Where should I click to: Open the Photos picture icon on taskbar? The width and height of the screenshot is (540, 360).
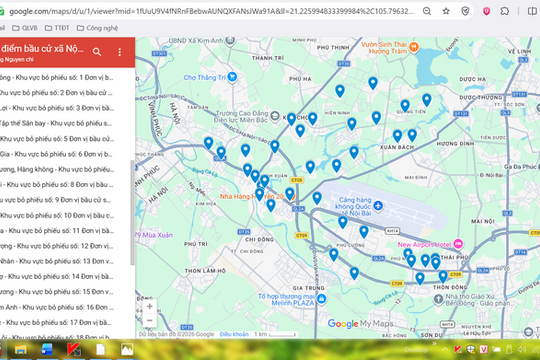(x=127, y=350)
